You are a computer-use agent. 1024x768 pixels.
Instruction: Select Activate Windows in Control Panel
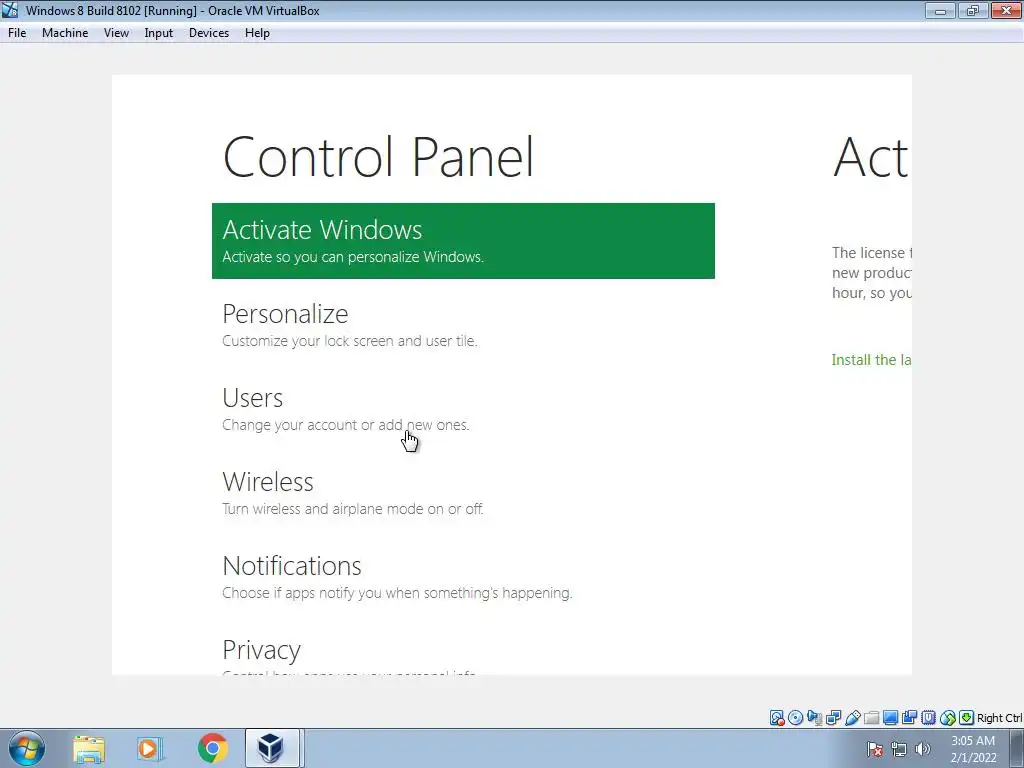[x=463, y=241]
